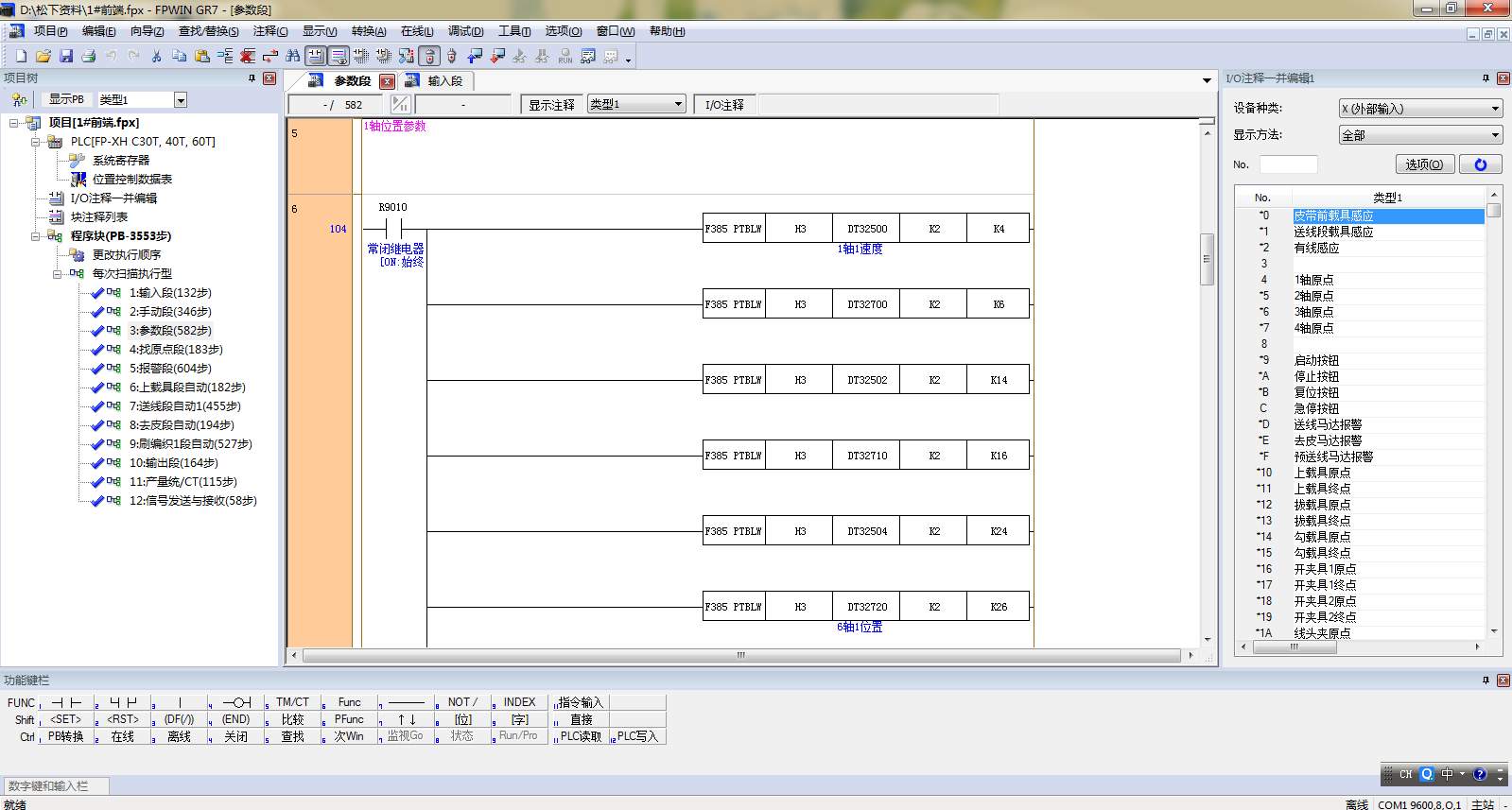Image resolution: width=1512 pixels, height=810 pixels.
Task: Collapse the 程序块(PB-3553步) node
Action: click(36, 236)
